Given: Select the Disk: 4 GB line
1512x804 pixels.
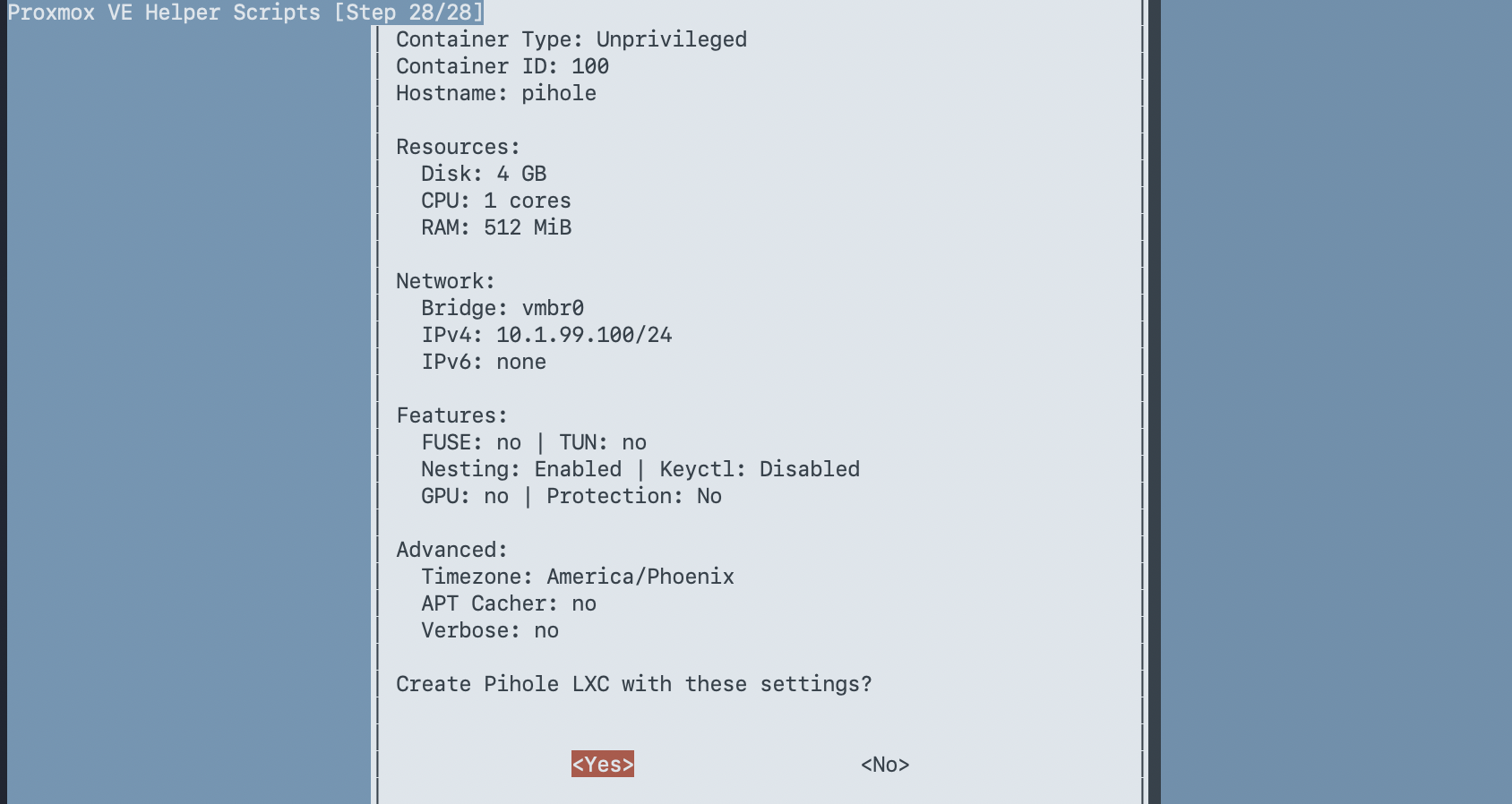Looking at the screenshot, I should click(485, 174).
